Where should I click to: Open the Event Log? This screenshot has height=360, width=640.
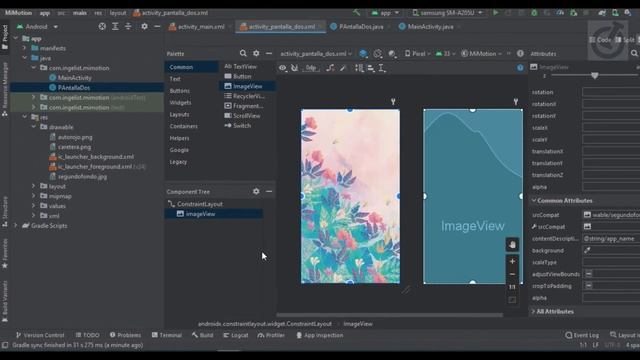(x=582, y=335)
